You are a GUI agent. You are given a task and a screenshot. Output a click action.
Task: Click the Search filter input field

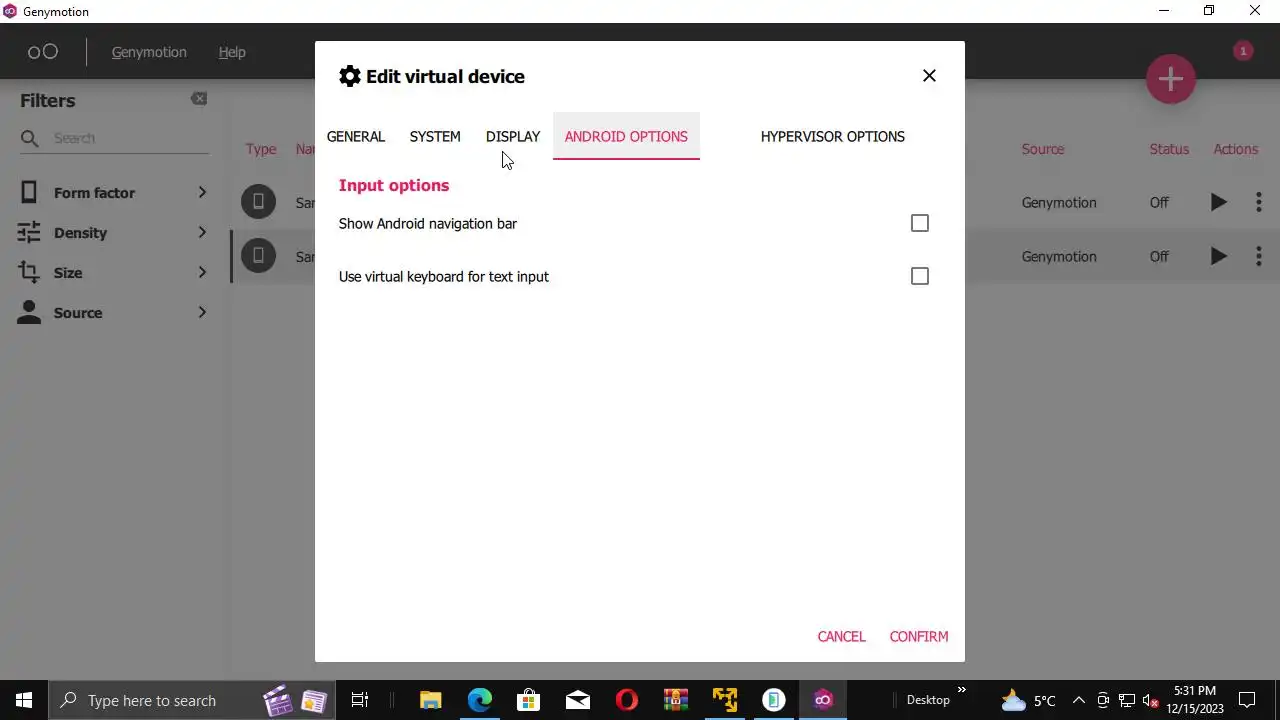pos(130,138)
